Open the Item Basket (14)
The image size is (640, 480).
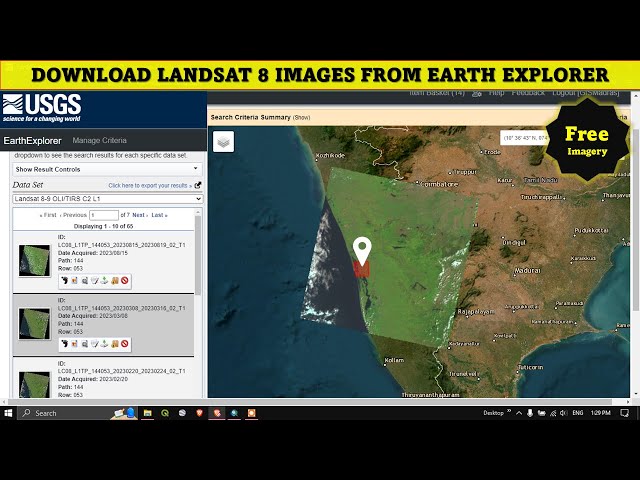(437, 93)
